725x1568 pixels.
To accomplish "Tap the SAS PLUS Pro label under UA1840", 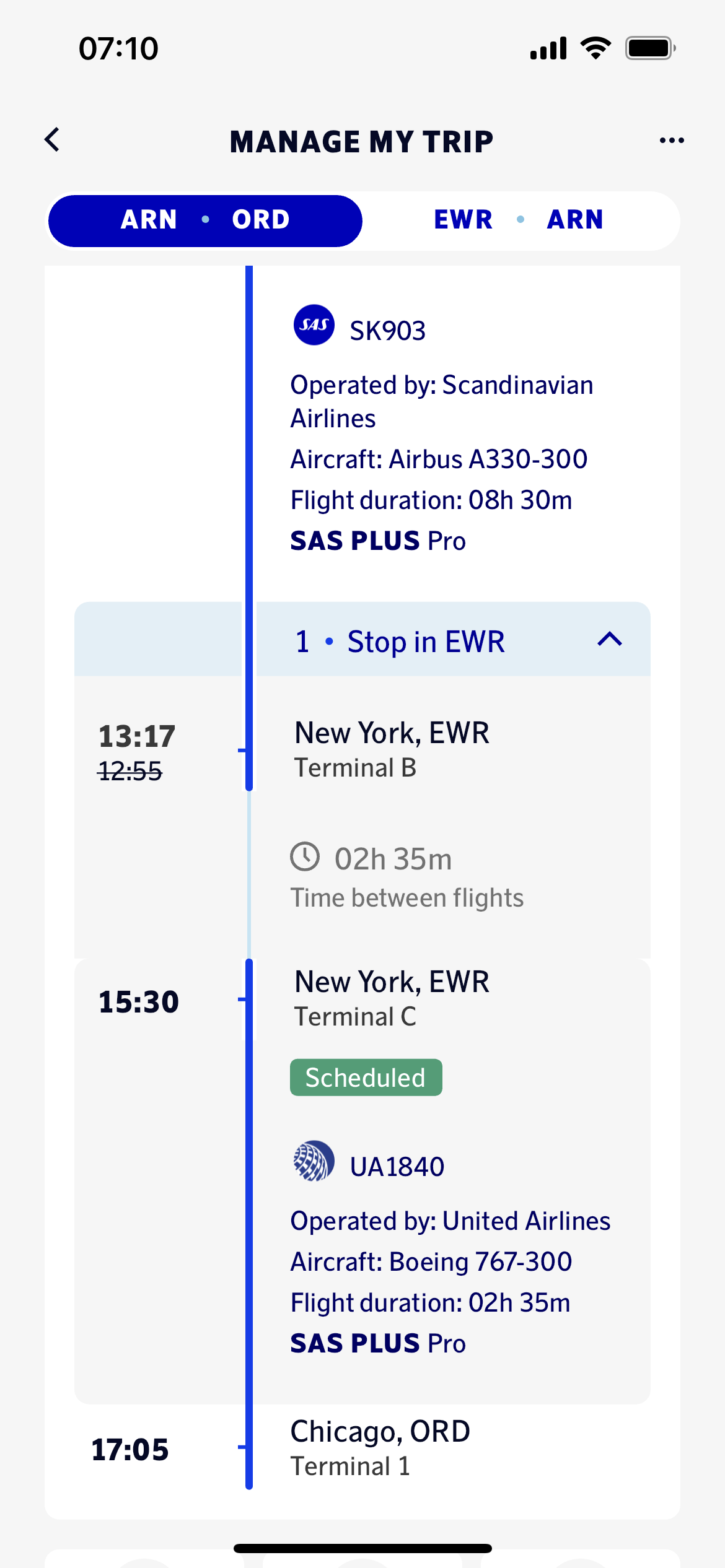I will [x=378, y=1343].
